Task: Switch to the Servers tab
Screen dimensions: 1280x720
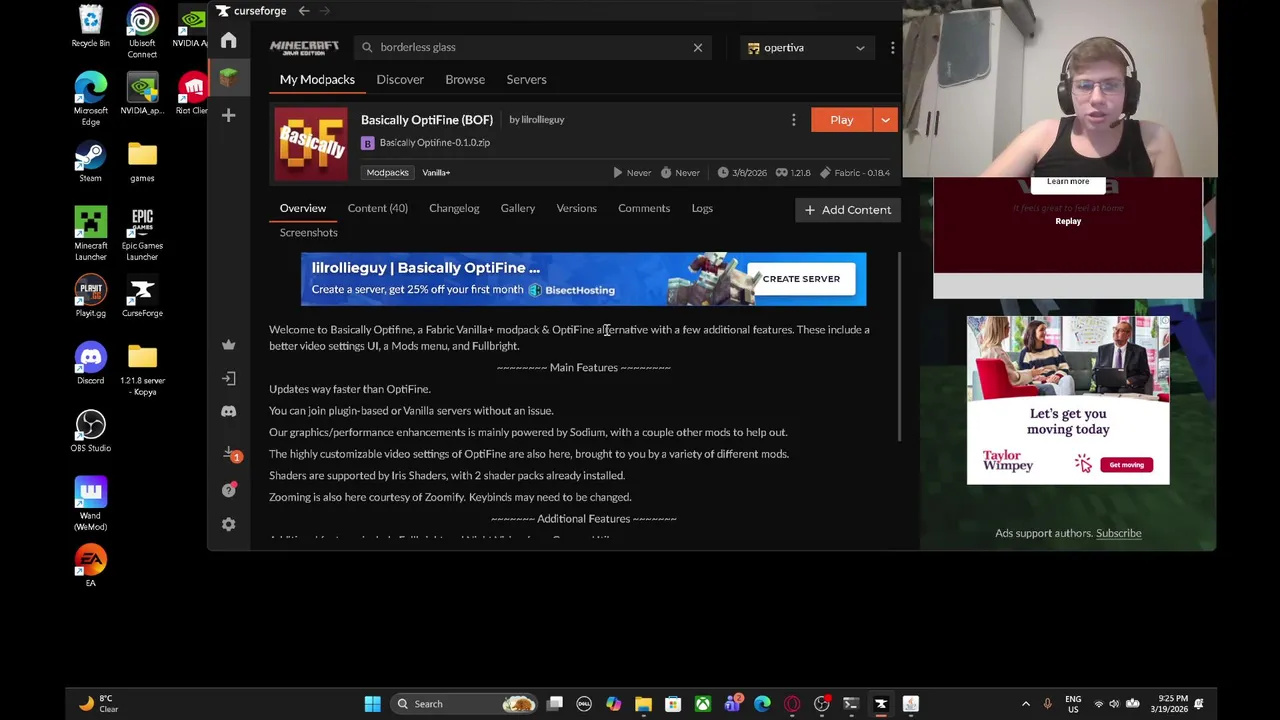Action: coord(526,79)
